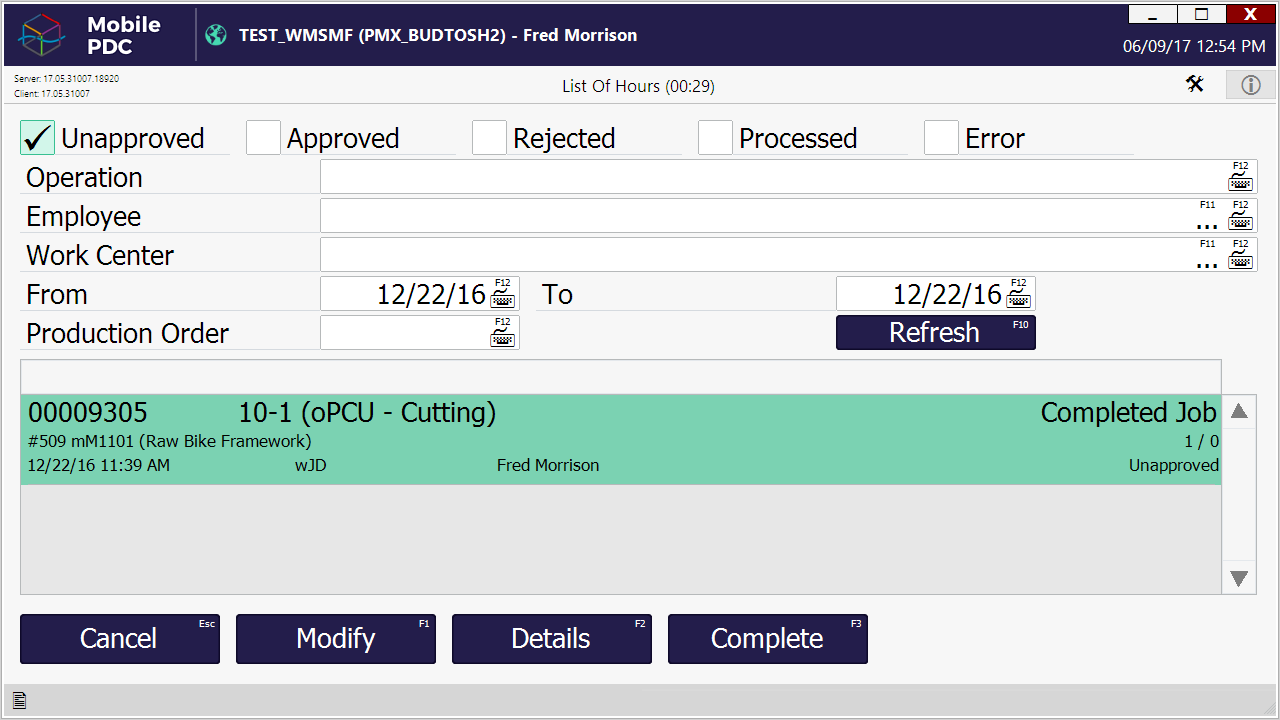Image resolution: width=1280 pixels, height=720 pixels.
Task: Tick the Rejected checkbox
Action: (489, 138)
